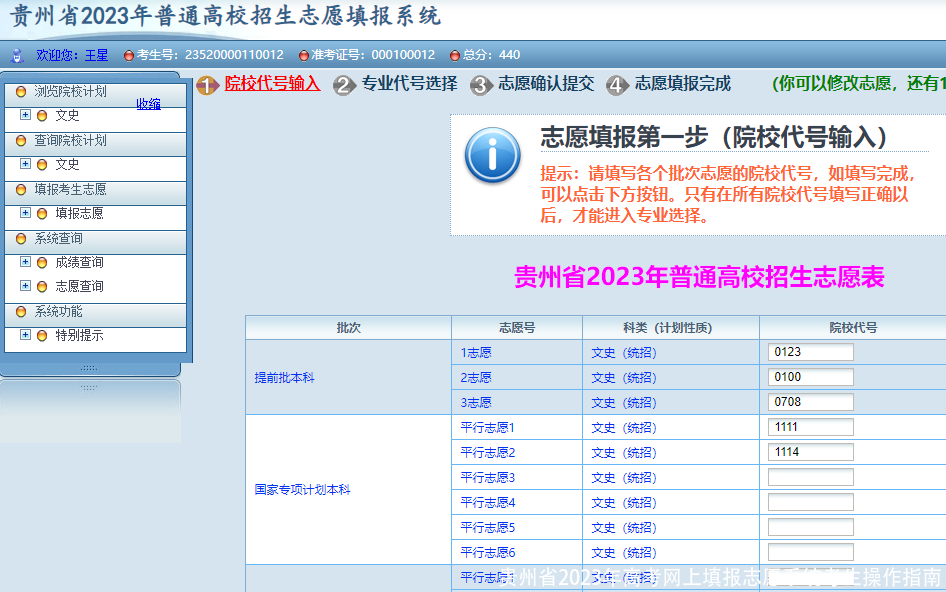The height and width of the screenshot is (592, 946).
Task: Select step 4 志愿填报完成 numbered icon
Action: click(617, 86)
